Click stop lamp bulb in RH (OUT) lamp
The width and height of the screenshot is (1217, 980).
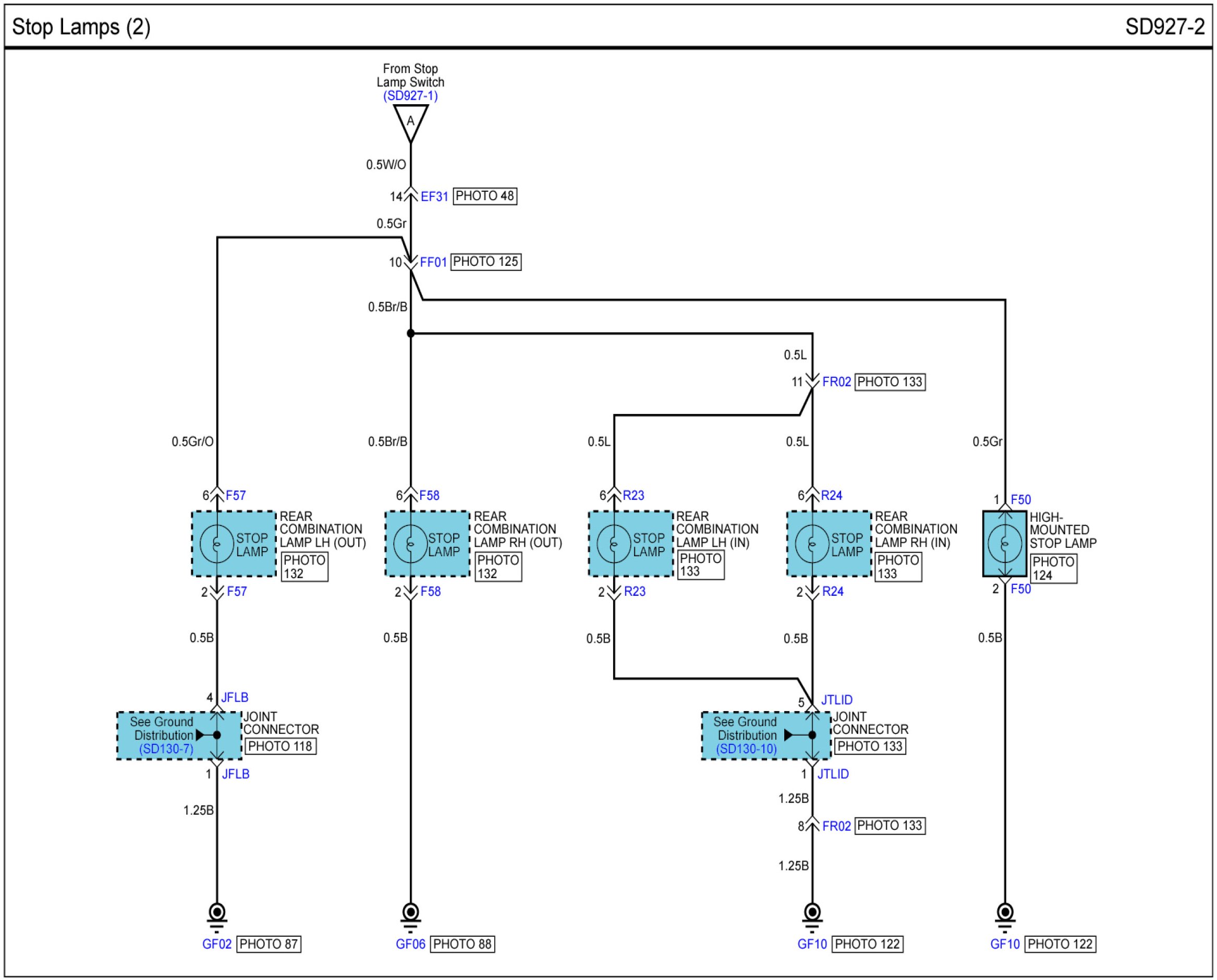410,544
